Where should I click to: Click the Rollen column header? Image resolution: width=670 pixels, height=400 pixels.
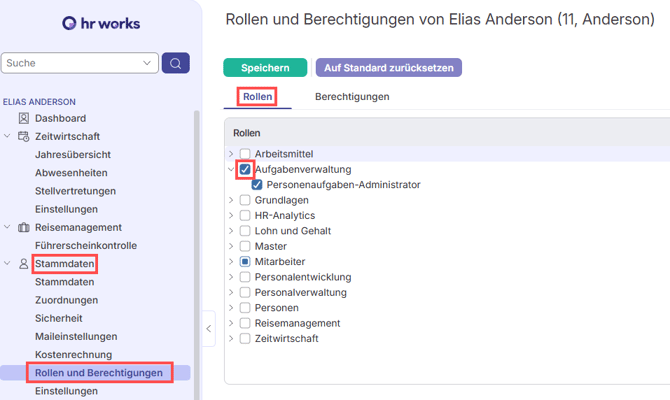tap(247, 133)
